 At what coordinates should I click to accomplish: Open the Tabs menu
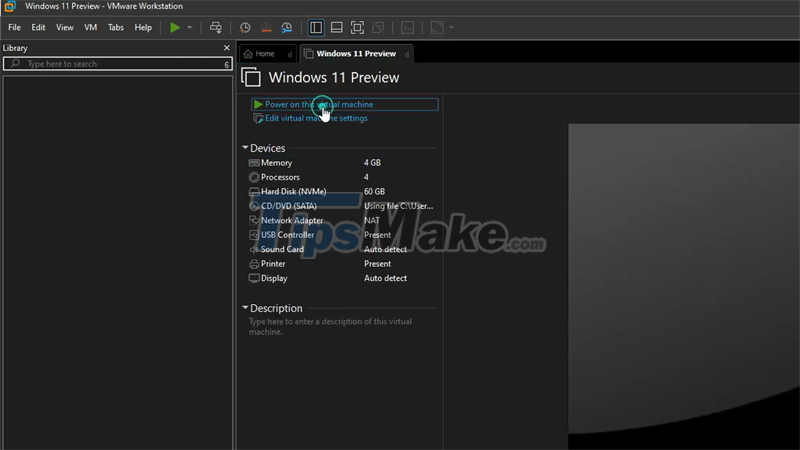pyautogui.click(x=116, y=28)
